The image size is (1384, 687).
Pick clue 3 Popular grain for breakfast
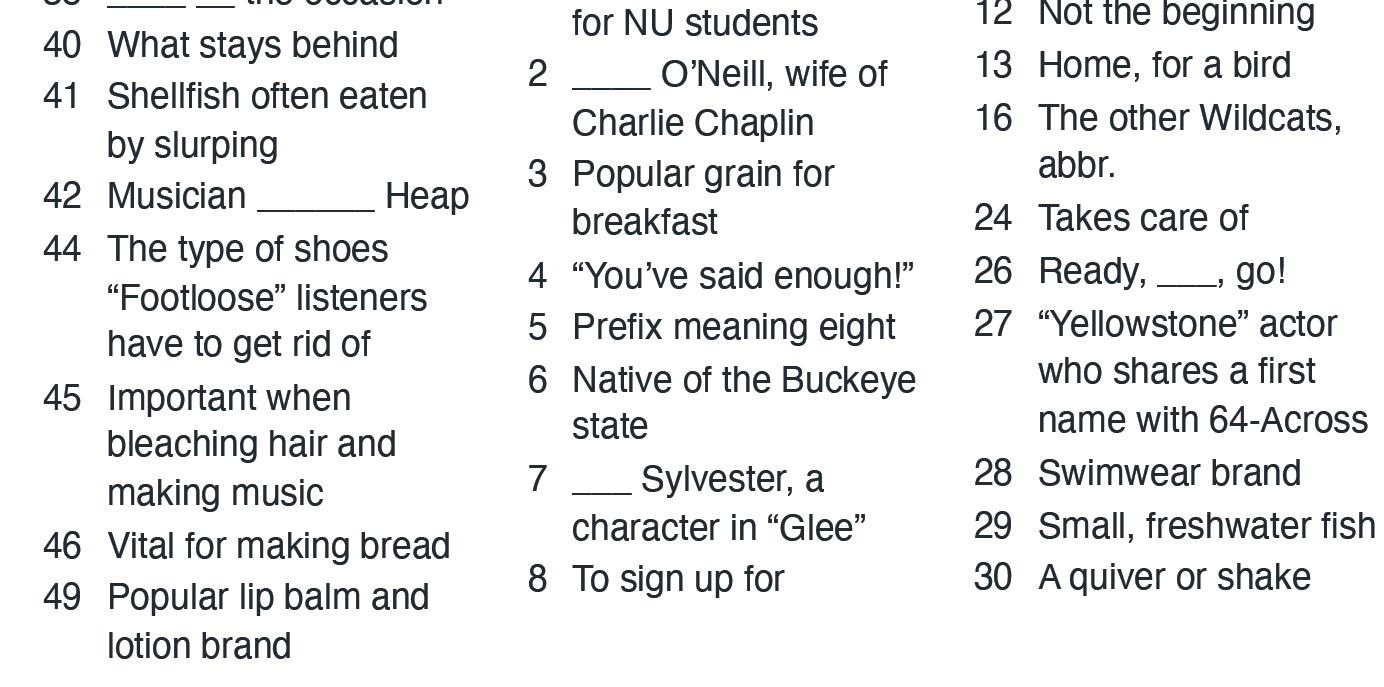(x=681, y=197)
